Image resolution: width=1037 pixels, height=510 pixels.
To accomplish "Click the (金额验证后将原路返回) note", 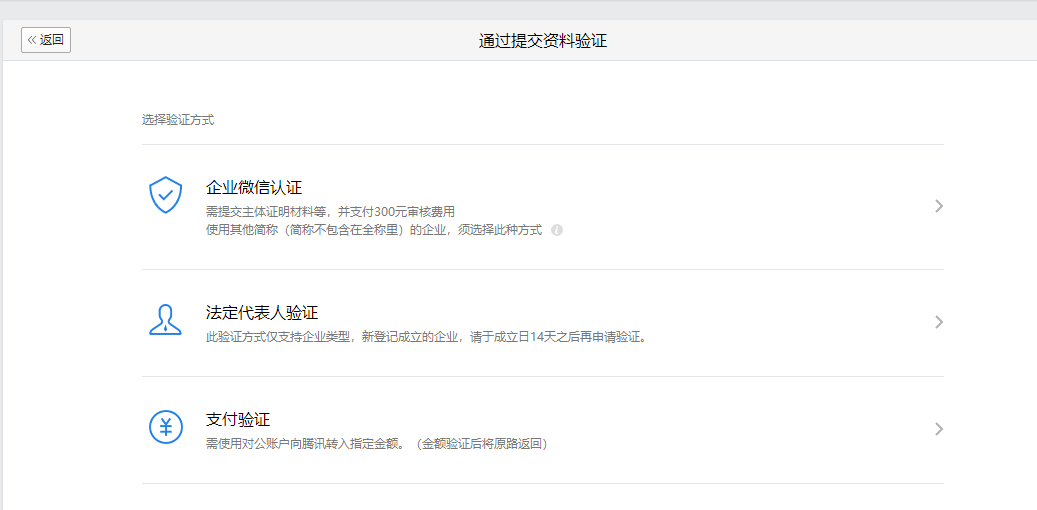I will pyautogui.click(x=481, y=443).
